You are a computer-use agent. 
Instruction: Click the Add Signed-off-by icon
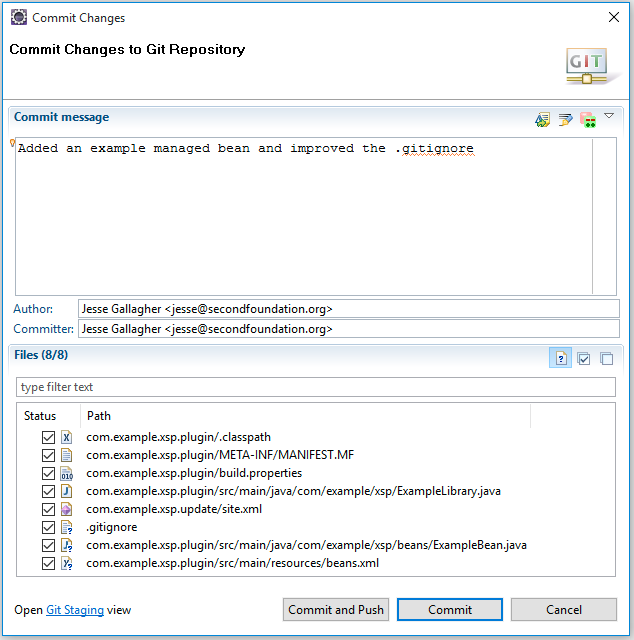(x=565, y=119)
